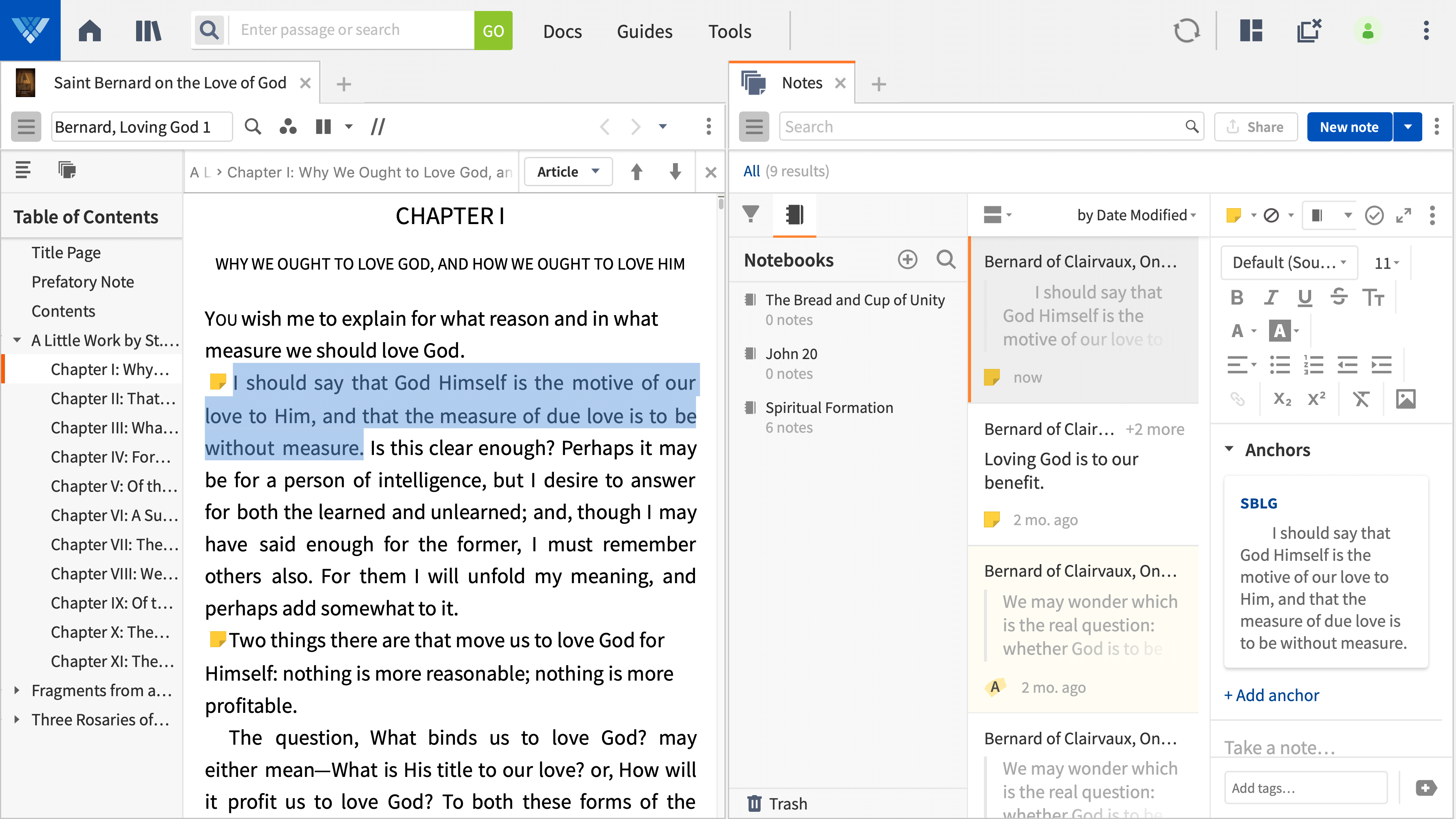Add a new notebook with plus icon

pos(907,259)
